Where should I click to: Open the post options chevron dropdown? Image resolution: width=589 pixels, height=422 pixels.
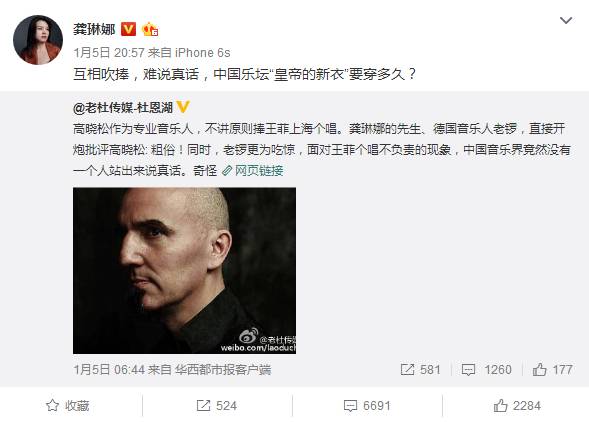566,20
